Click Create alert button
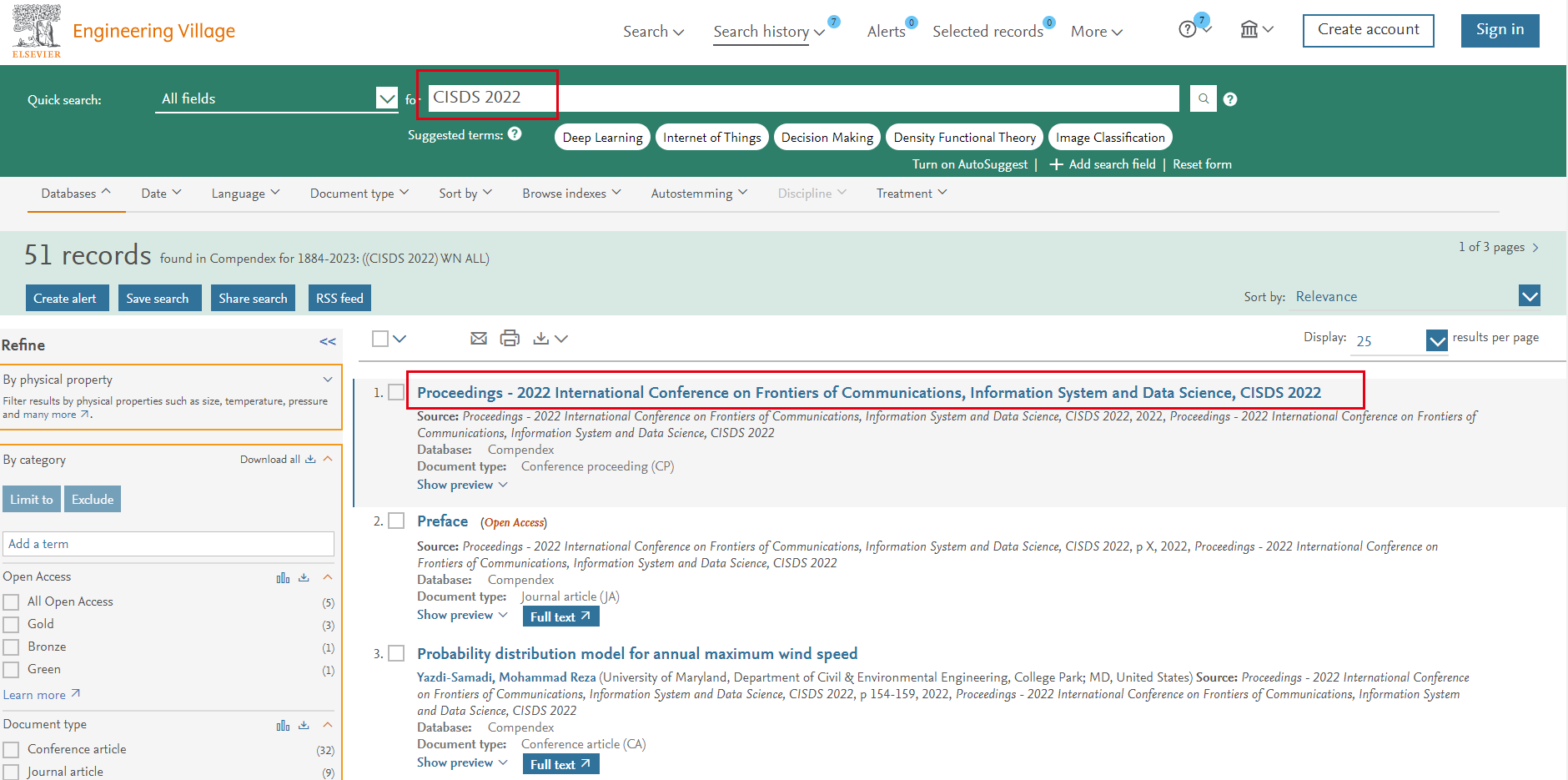This screenshot has width=1568, height=780. point(67,298)
